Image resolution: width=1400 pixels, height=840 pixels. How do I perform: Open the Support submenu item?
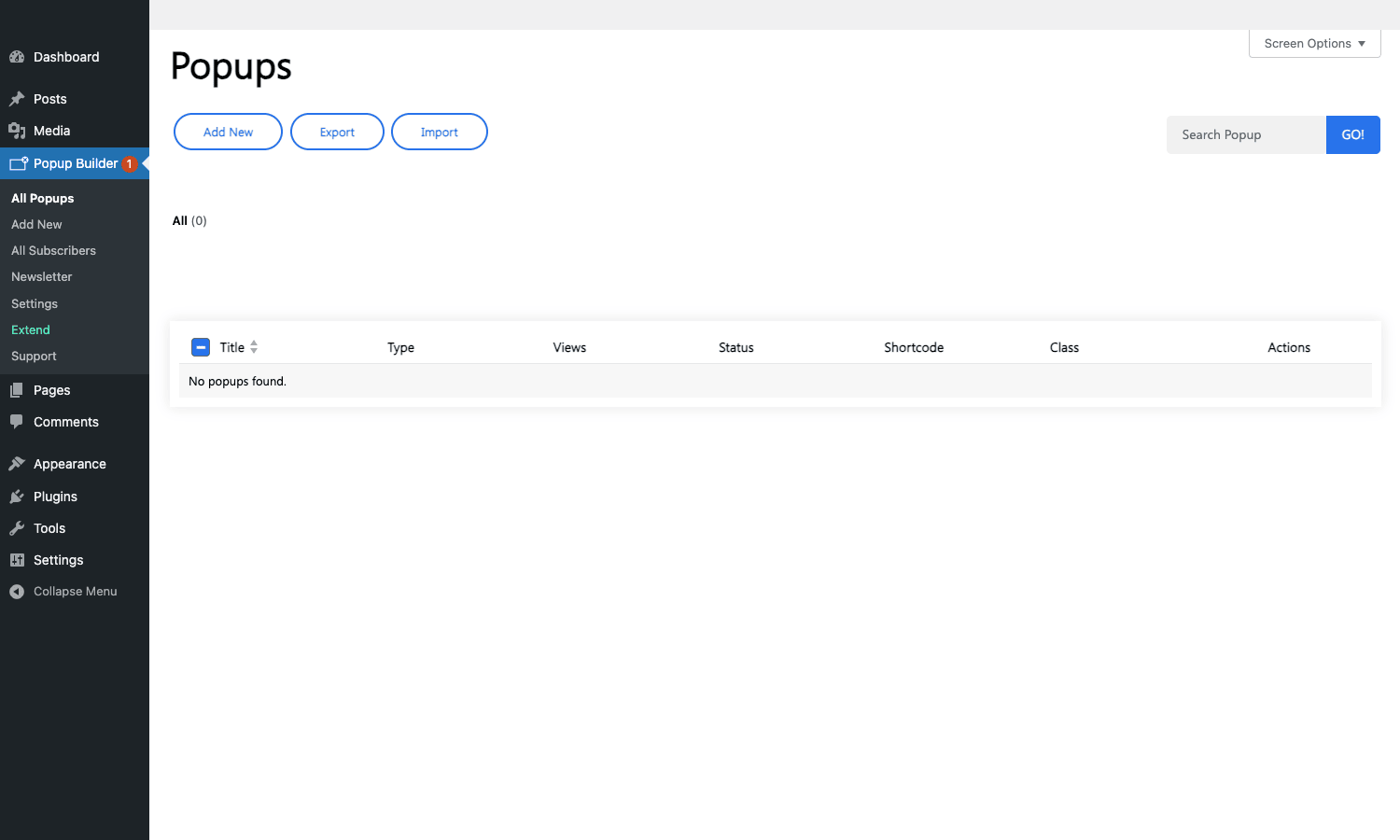coord(34,356)
